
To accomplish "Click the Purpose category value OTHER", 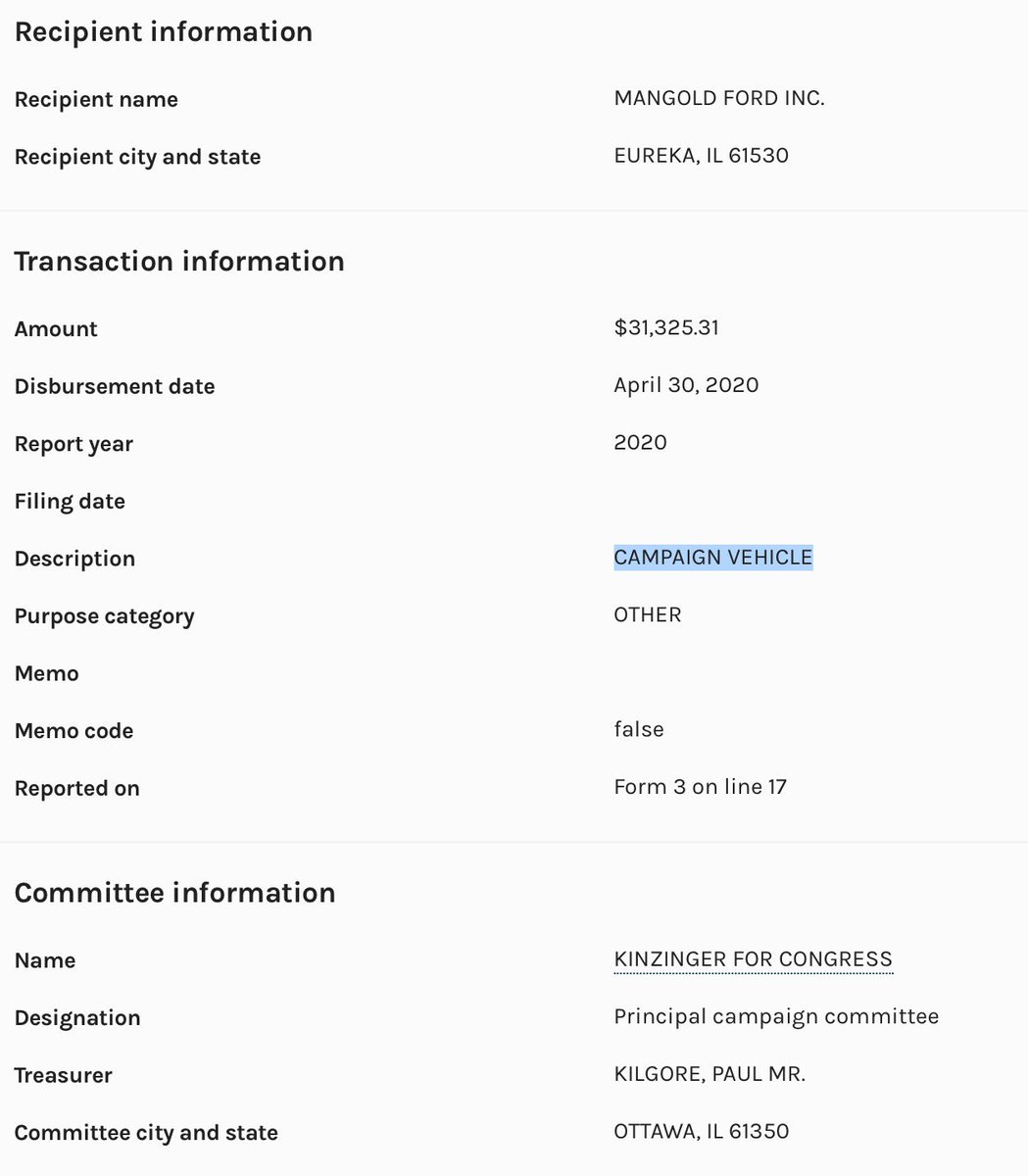I will (x=647, y=614).
